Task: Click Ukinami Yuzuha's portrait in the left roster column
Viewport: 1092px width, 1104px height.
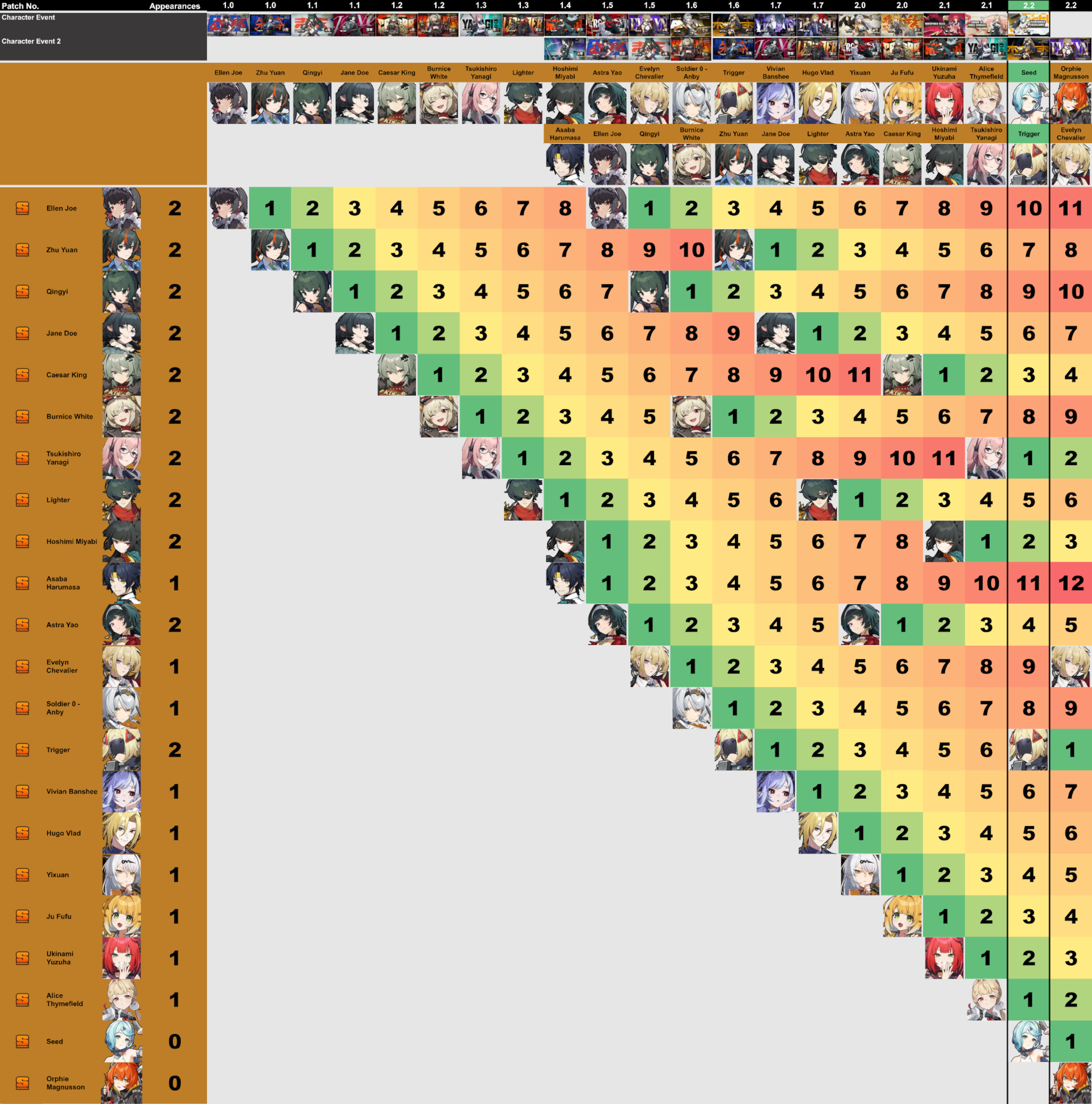Action: coord(122,958)
